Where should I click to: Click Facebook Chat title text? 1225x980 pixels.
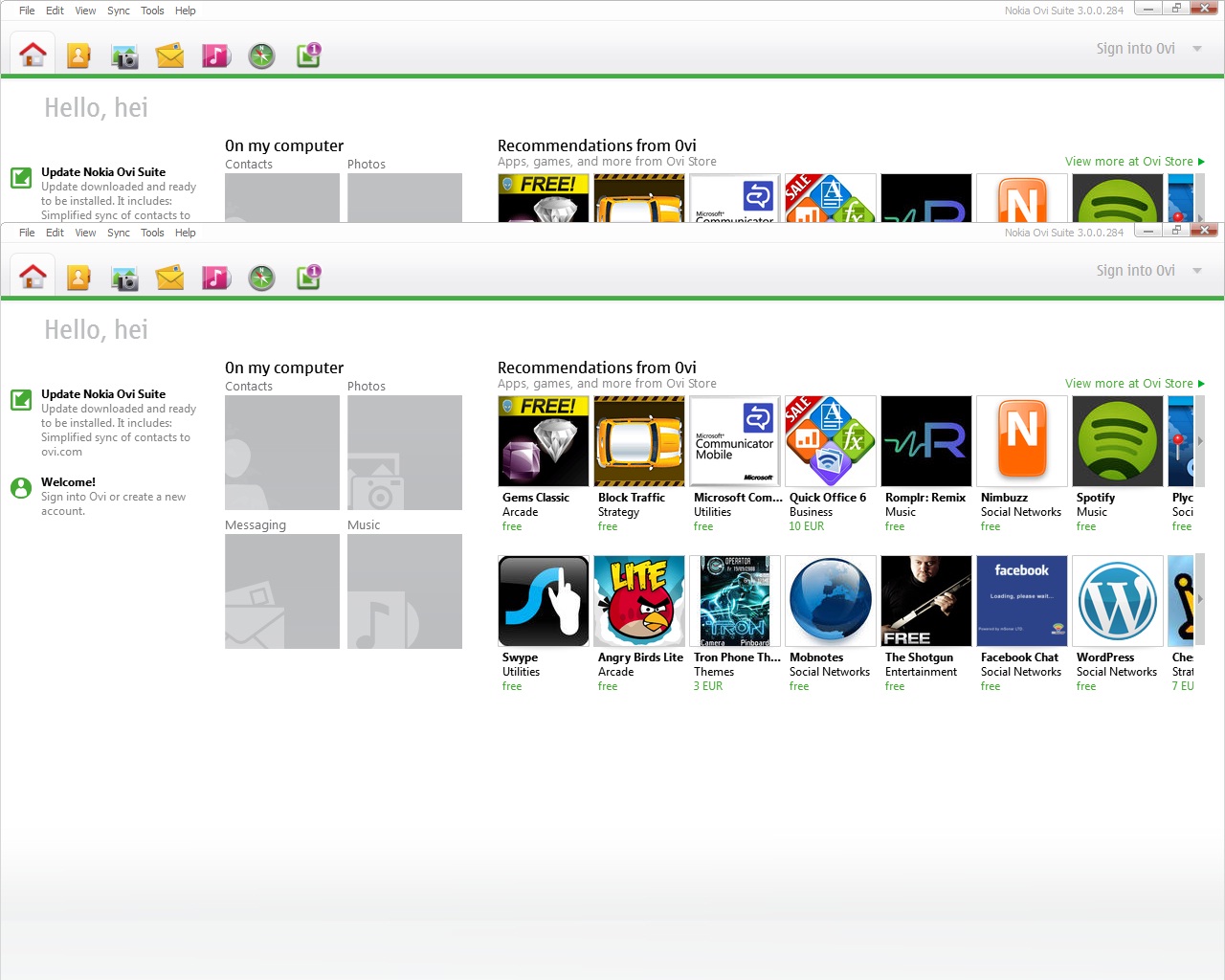tap(1019, 657)
